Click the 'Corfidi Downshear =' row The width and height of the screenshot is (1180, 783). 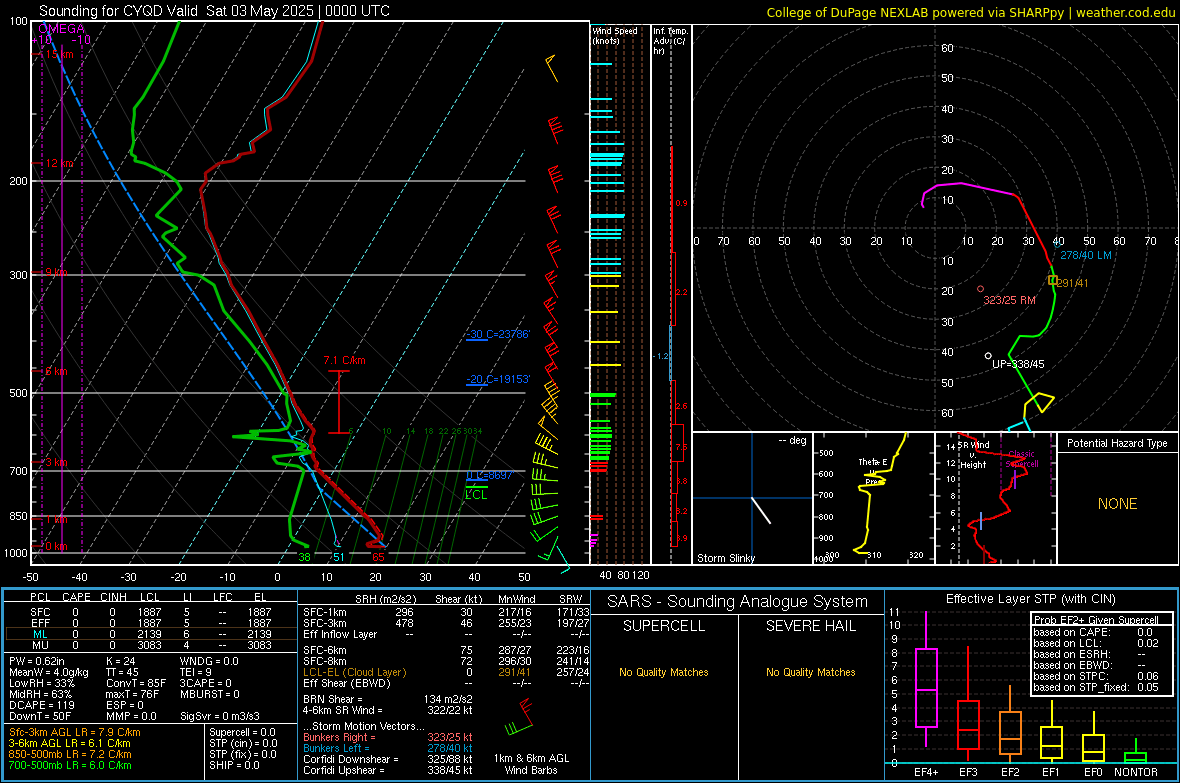[388, 759]
